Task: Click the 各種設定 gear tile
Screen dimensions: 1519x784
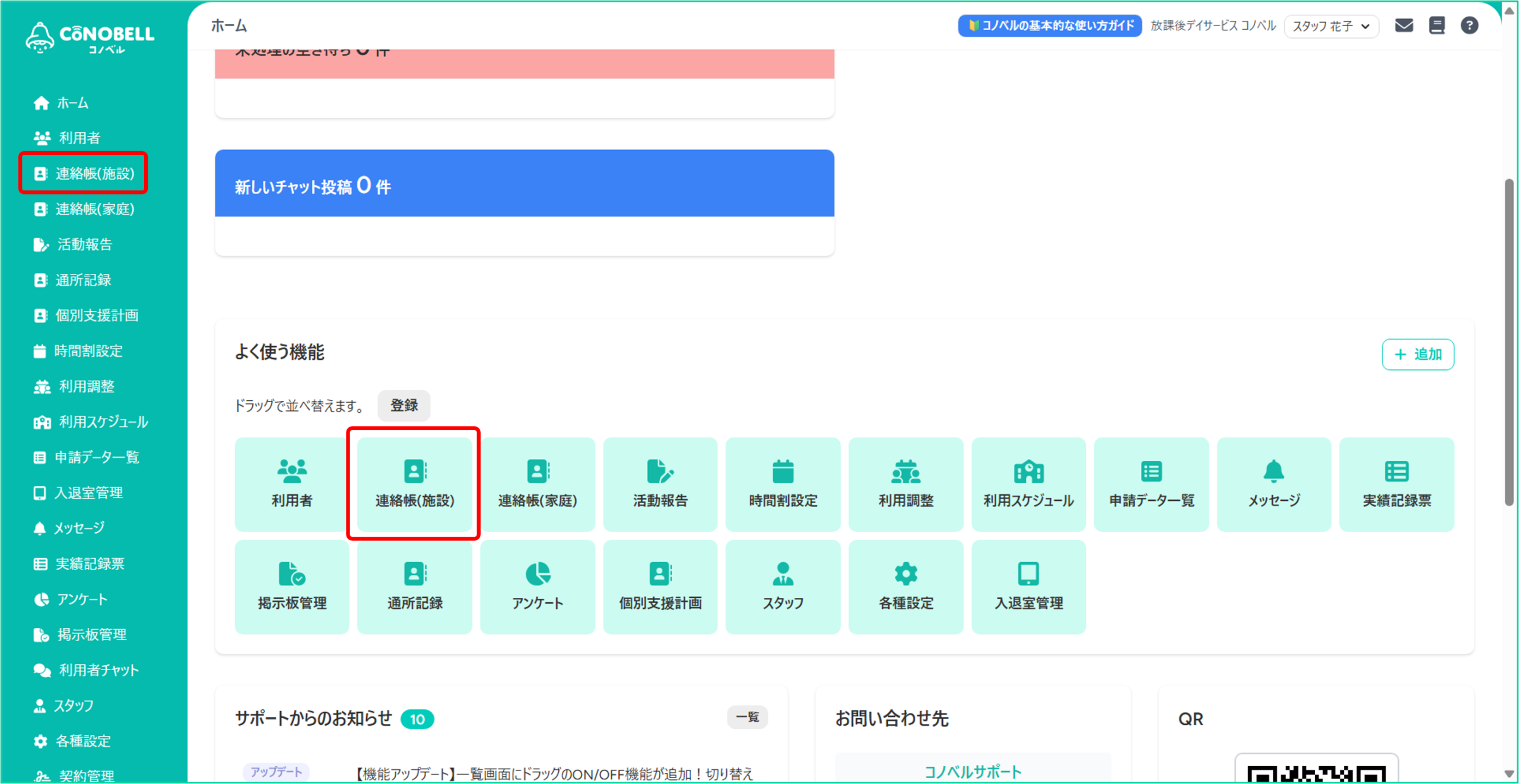Action: [x=905, y=587]
